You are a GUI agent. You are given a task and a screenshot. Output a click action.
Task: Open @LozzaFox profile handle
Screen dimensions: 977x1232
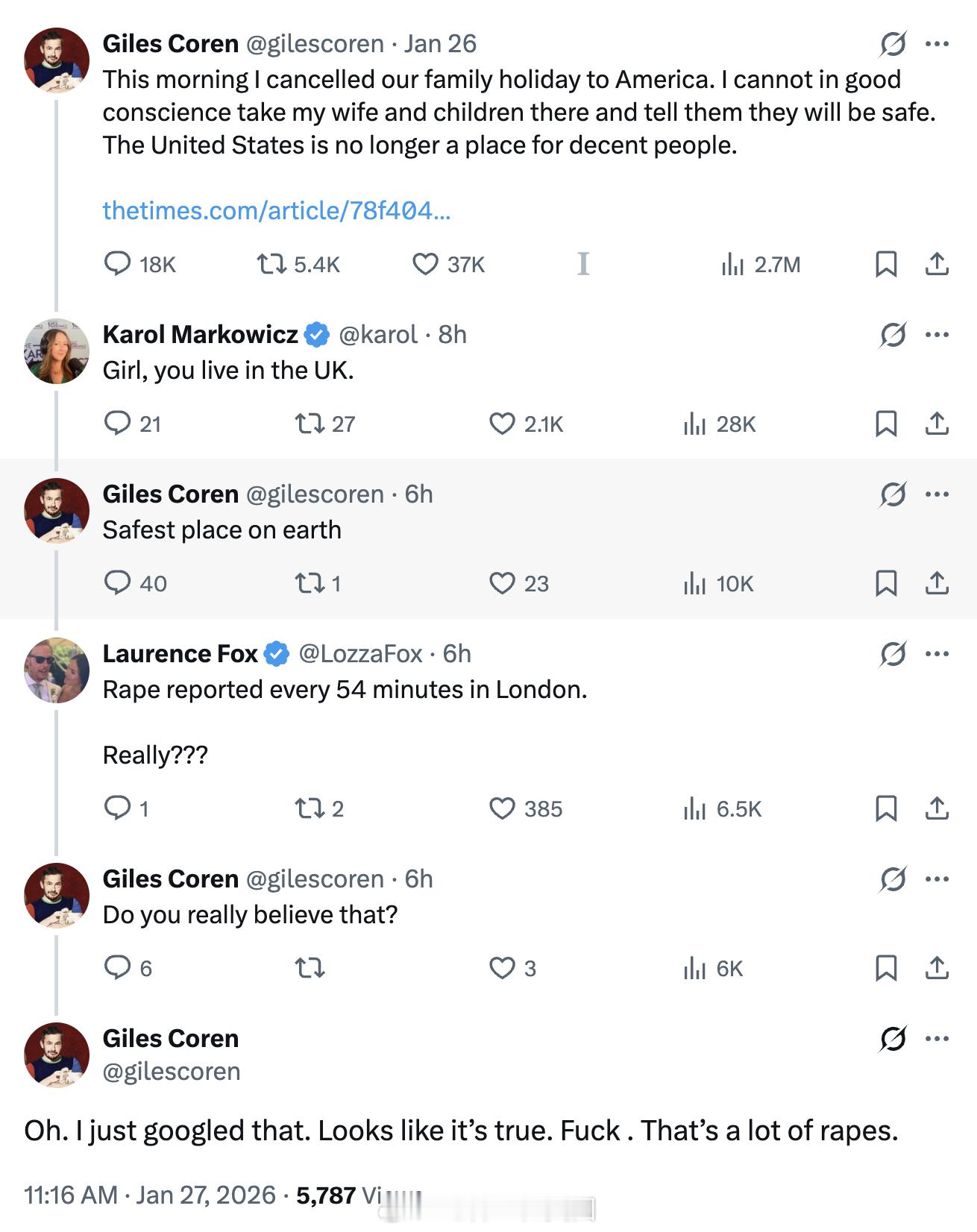[360, 654]
